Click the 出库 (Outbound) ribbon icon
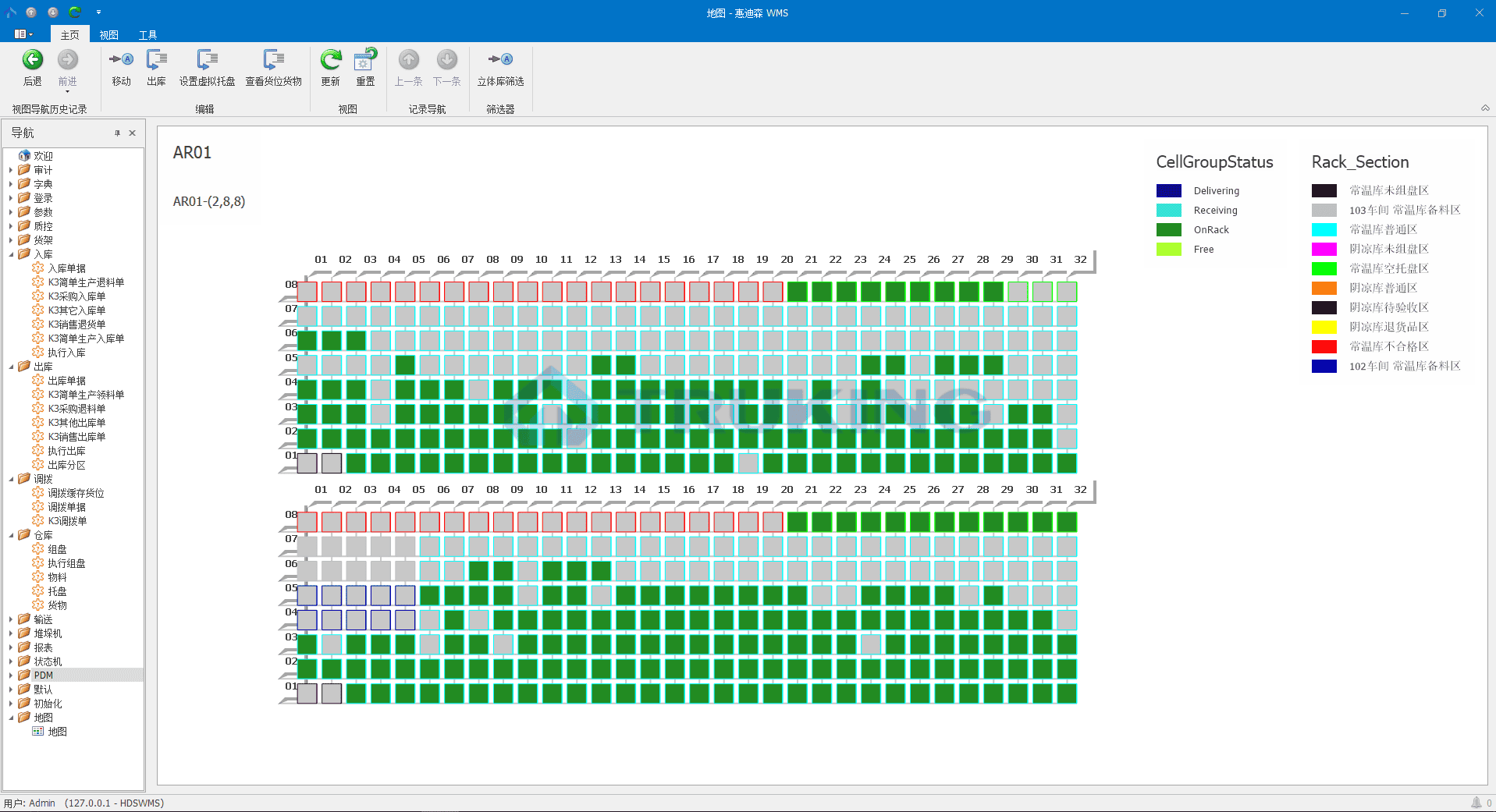The image size is (1496, 812). 156,60
